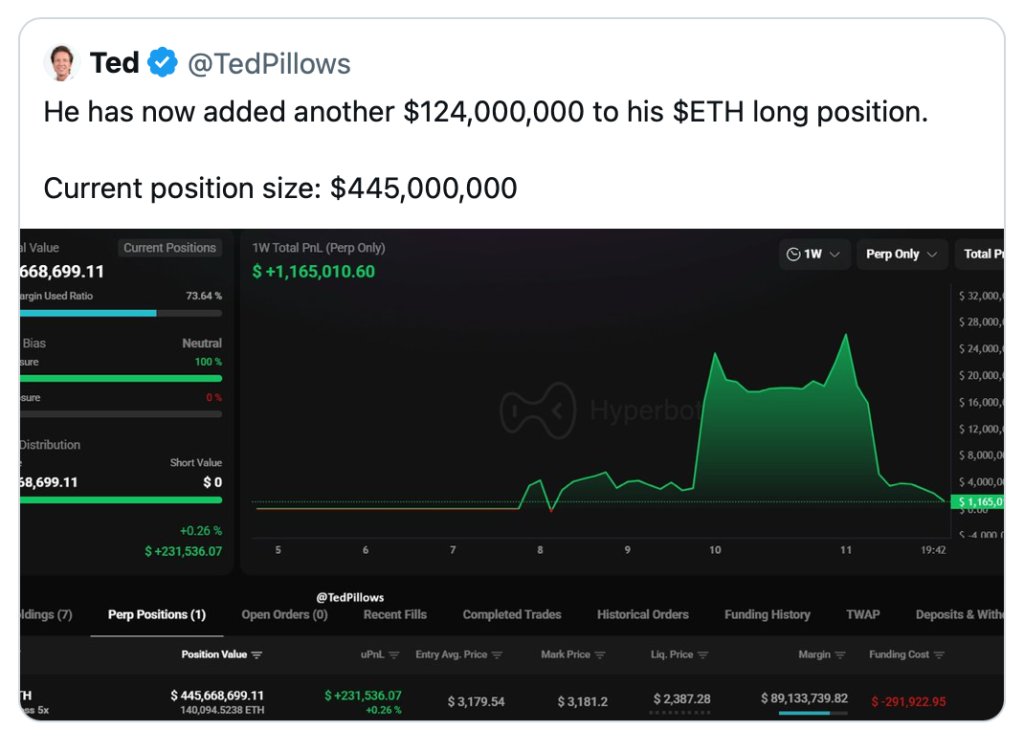The image size is (1024, 731).
Task: Click the blue verified badge next to Ted
Action: (x=162, y=63)
